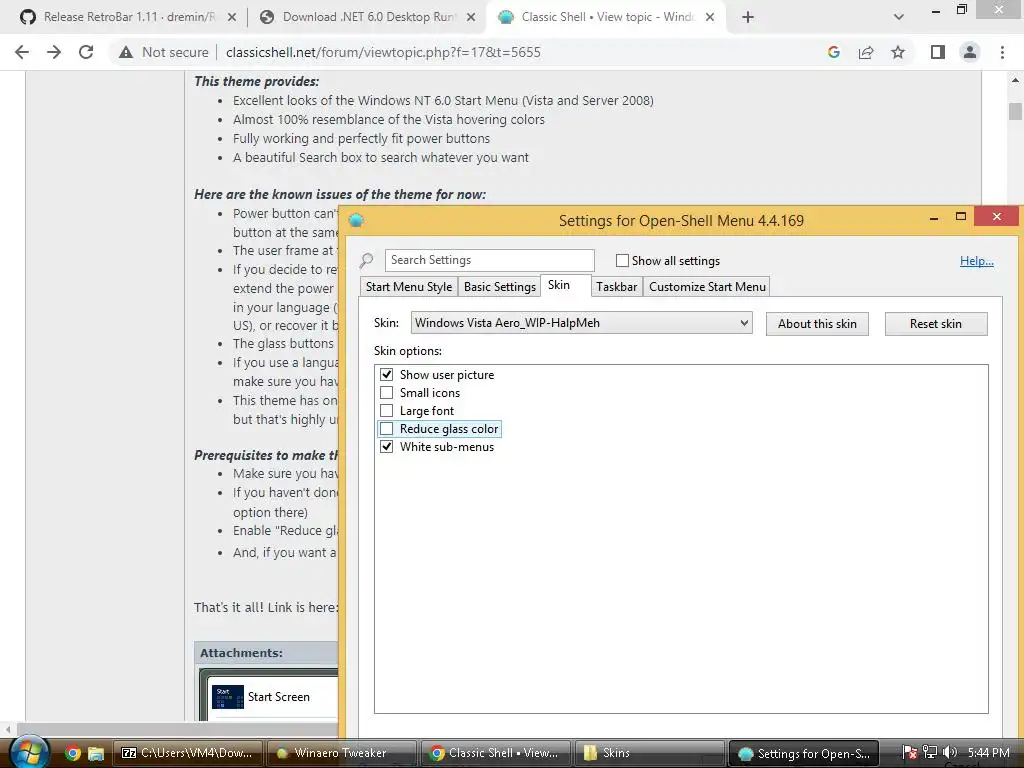Viewport: 1024px width, 768px height.
Task: Disable White sub-menus
Action: pyautogui.click(x=387, y=447)
